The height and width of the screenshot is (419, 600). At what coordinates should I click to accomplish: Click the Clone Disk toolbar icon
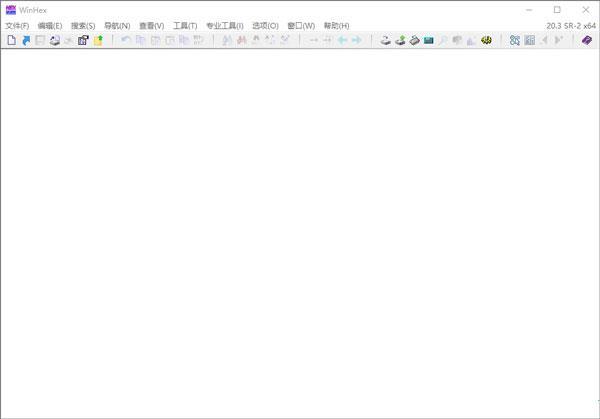click(x=400, y=41)
